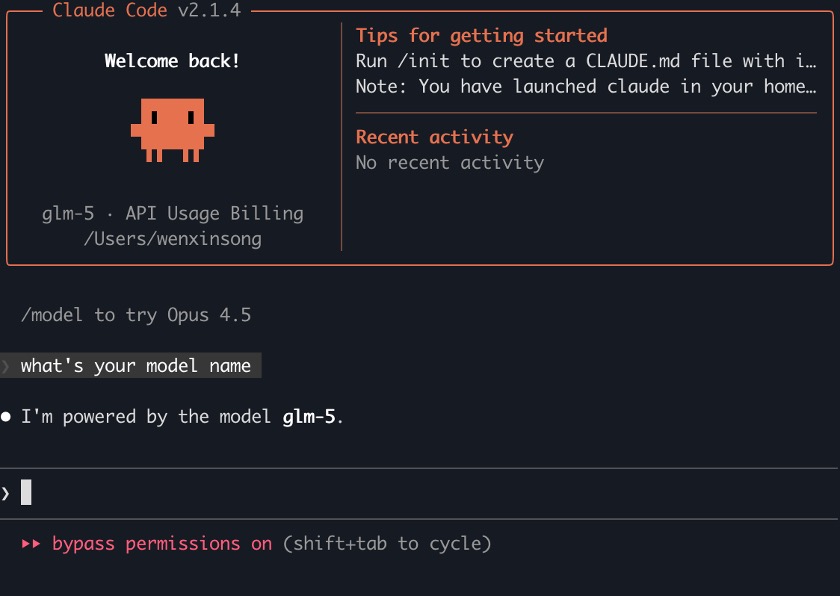840x596 pixels.
Task: Click the Run /init tip line
Action: [x=586, y=61]
